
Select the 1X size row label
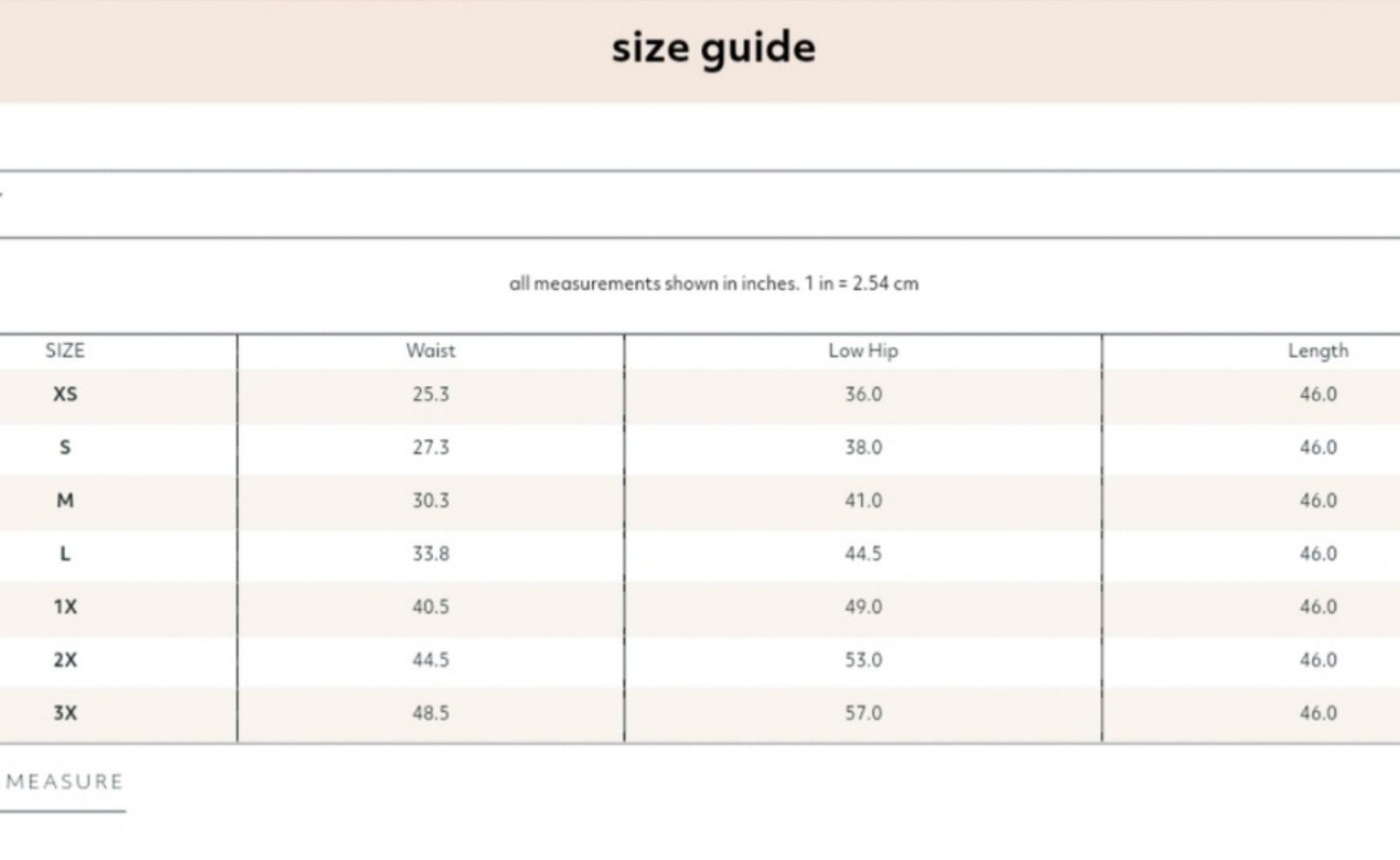(x=65, y=607)
